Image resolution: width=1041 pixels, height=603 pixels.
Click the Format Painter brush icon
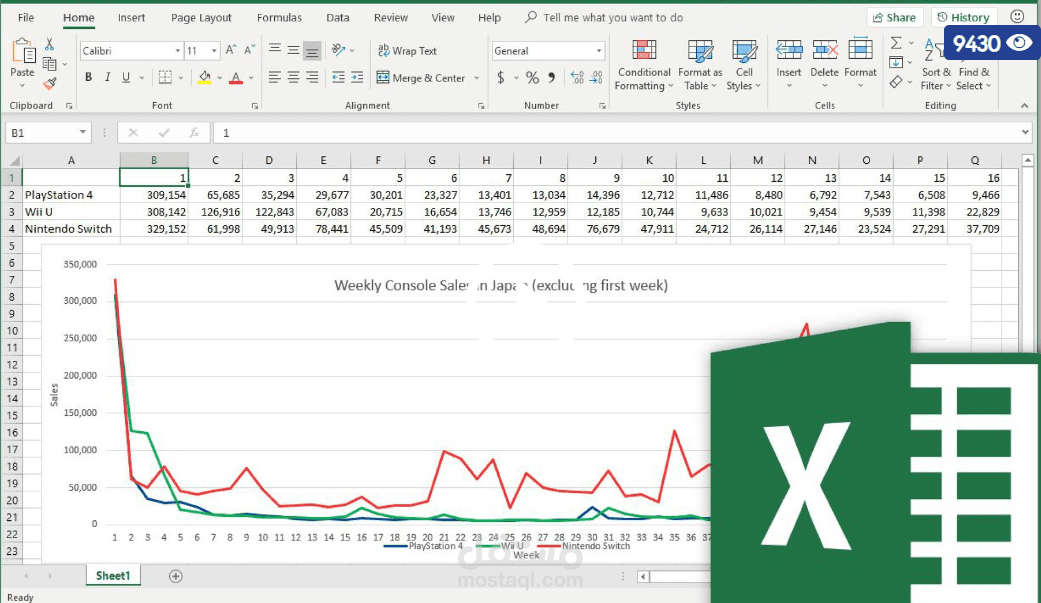(x=49, y=84)
